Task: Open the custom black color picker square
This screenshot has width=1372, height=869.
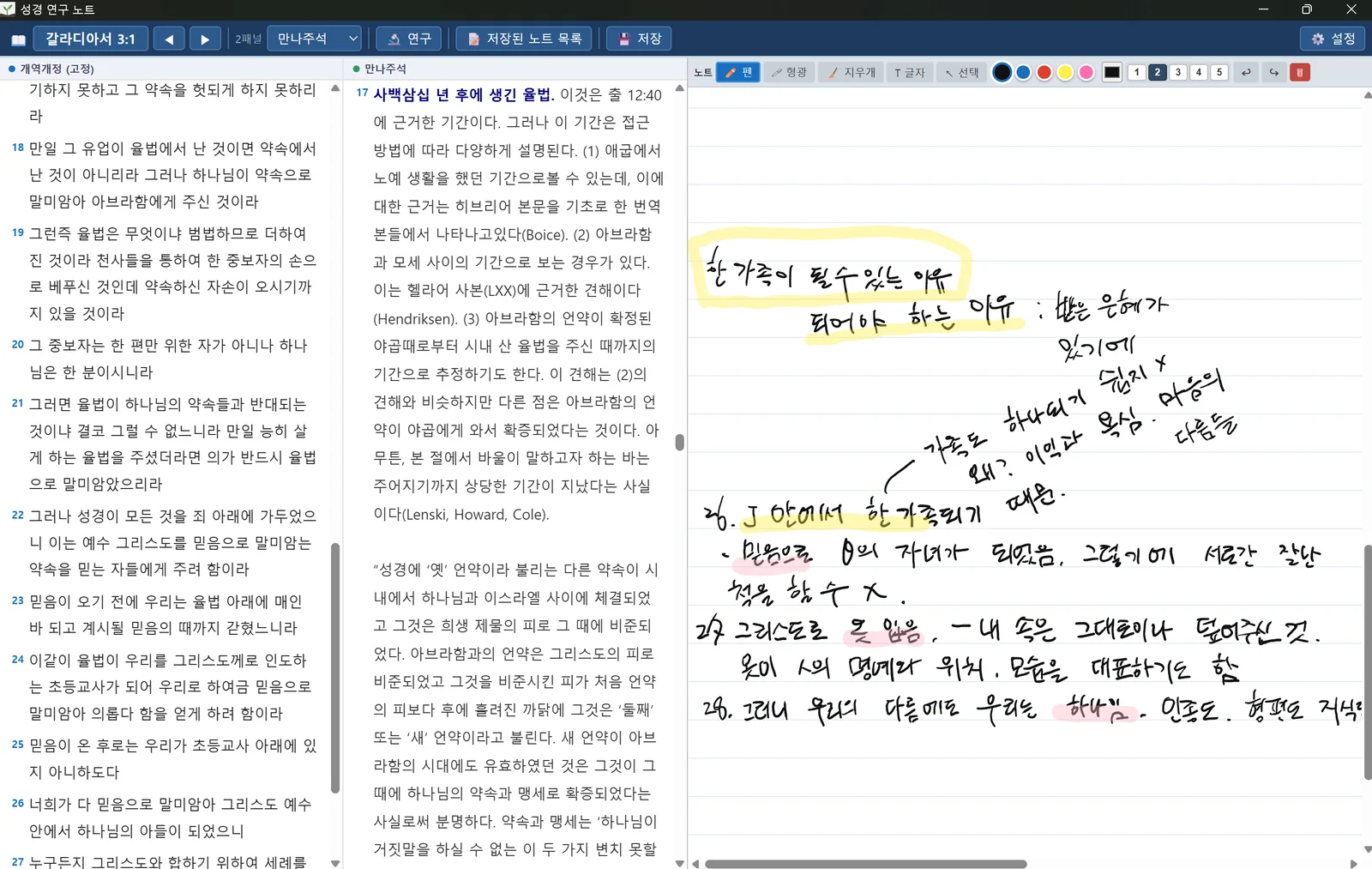Action: (1112, 72)
